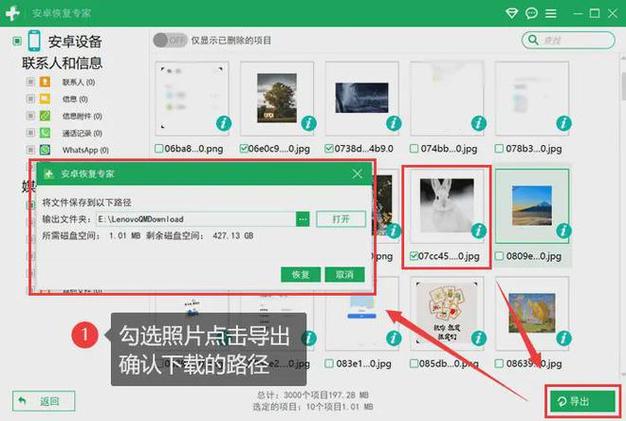This screenshot has height=421, width=626.
Task: Click the output folder path field
Action: 196,219
